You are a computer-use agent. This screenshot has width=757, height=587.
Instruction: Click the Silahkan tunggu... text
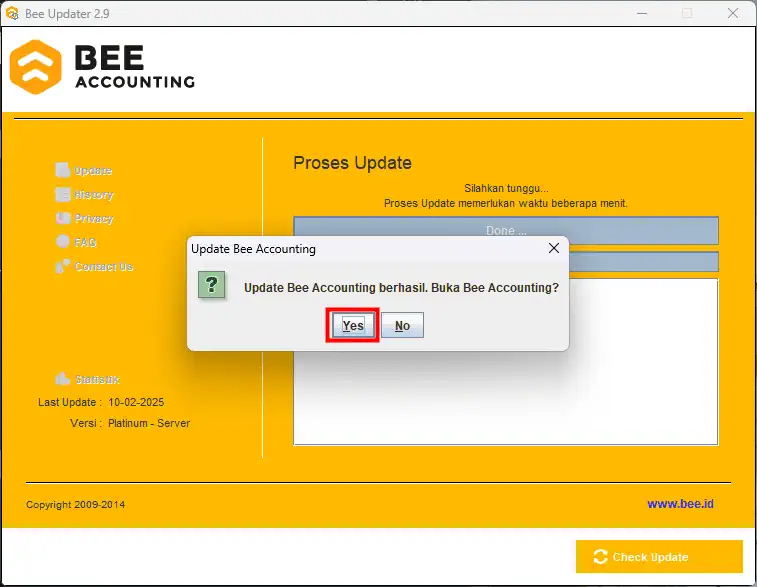pos(506,188)
